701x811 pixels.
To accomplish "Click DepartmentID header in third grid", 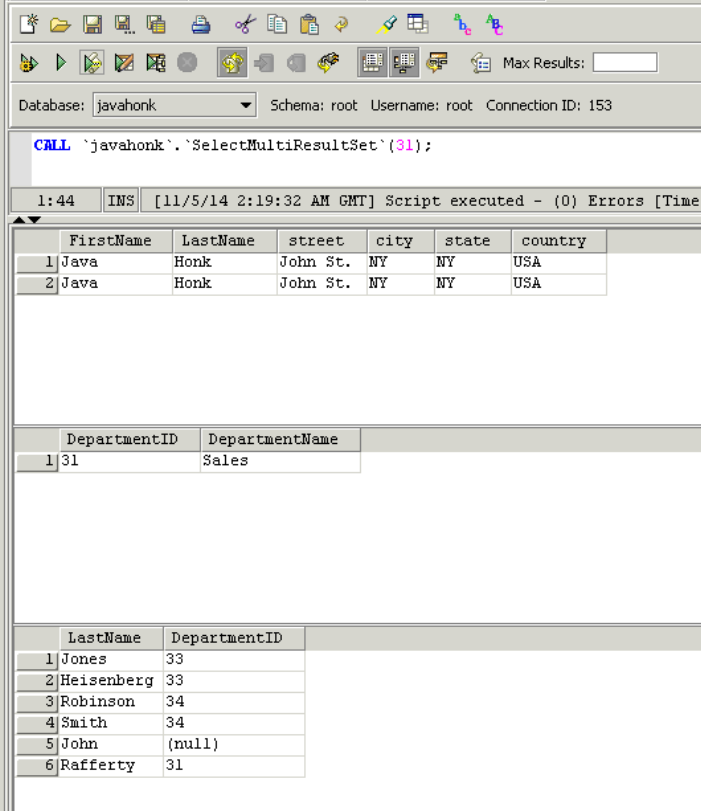I will point(234,638).
